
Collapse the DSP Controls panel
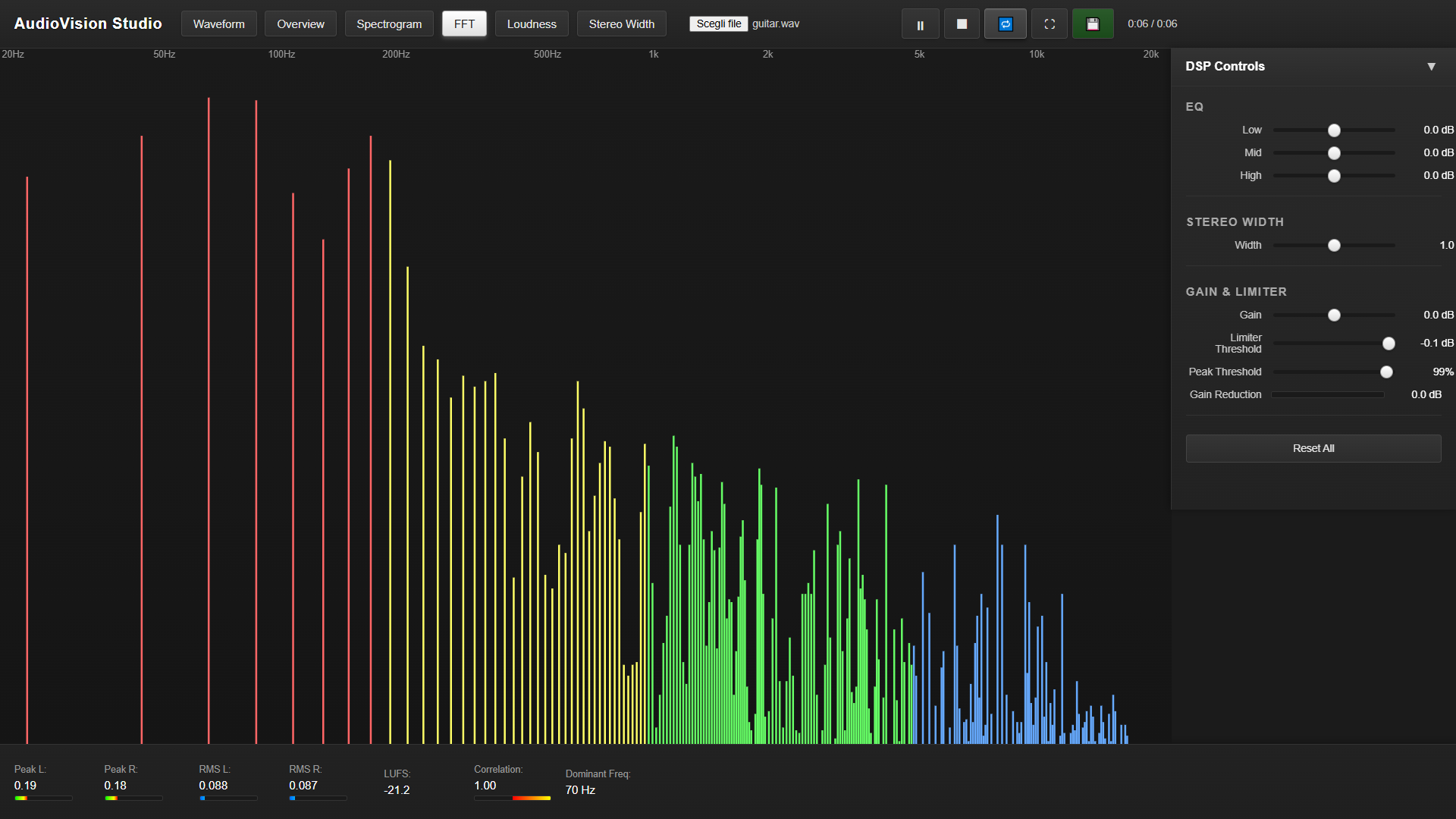coord(1431,67)
